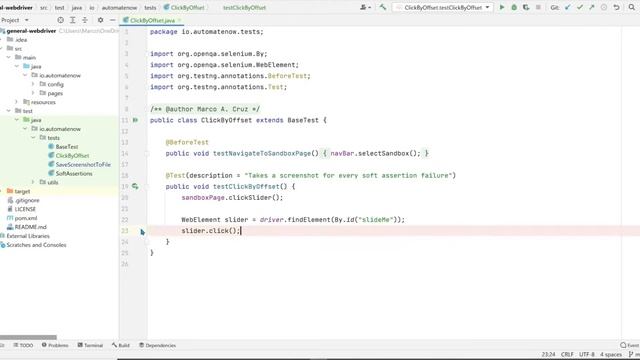640x360 pixels.
Task: Select SoftAssertions in project tree
Action: click(x=74, y=173)
